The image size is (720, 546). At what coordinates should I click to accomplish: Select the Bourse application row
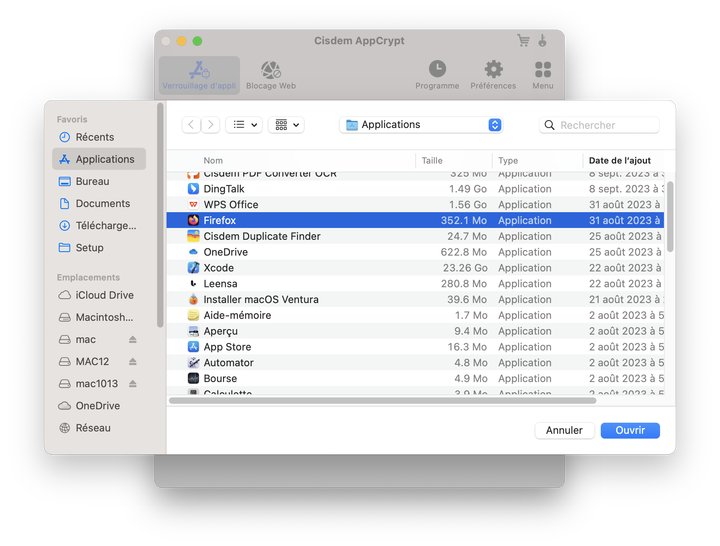pyautogui.click(x=416, y=378)
